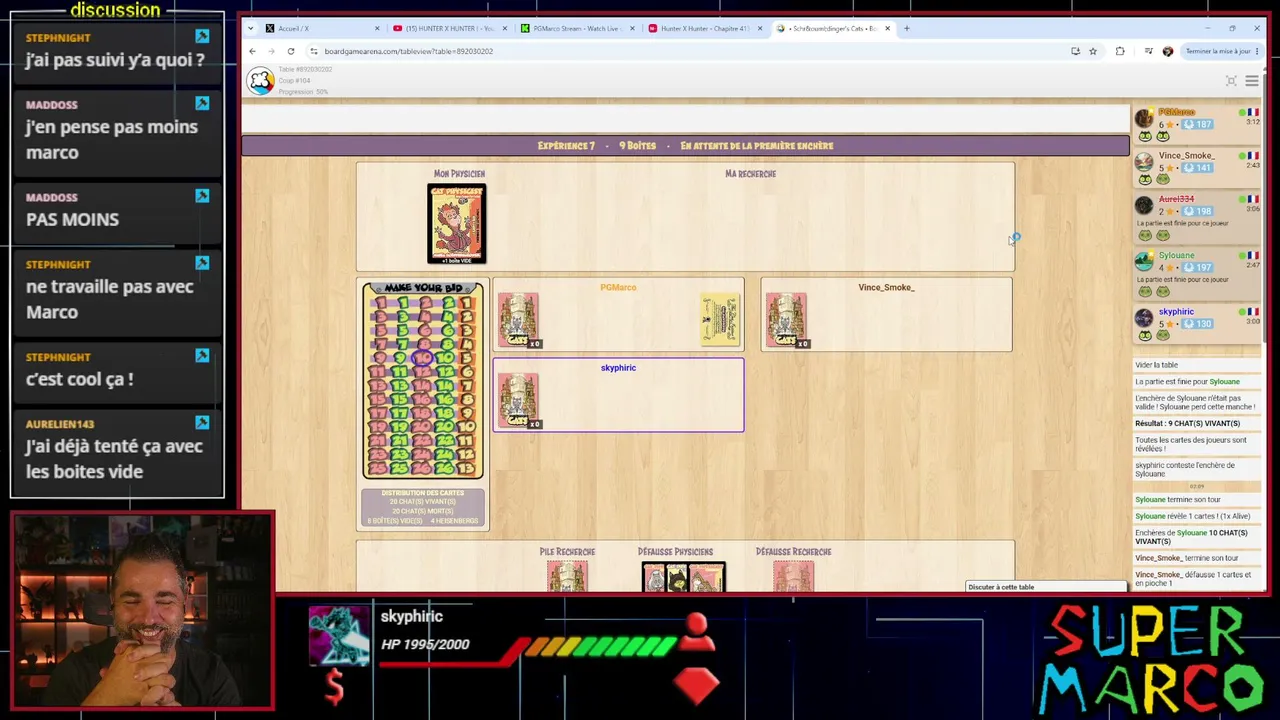Click the Discuter à cette table chat field
Viewport: 1280px width, 720px height.
[1046, 587]
